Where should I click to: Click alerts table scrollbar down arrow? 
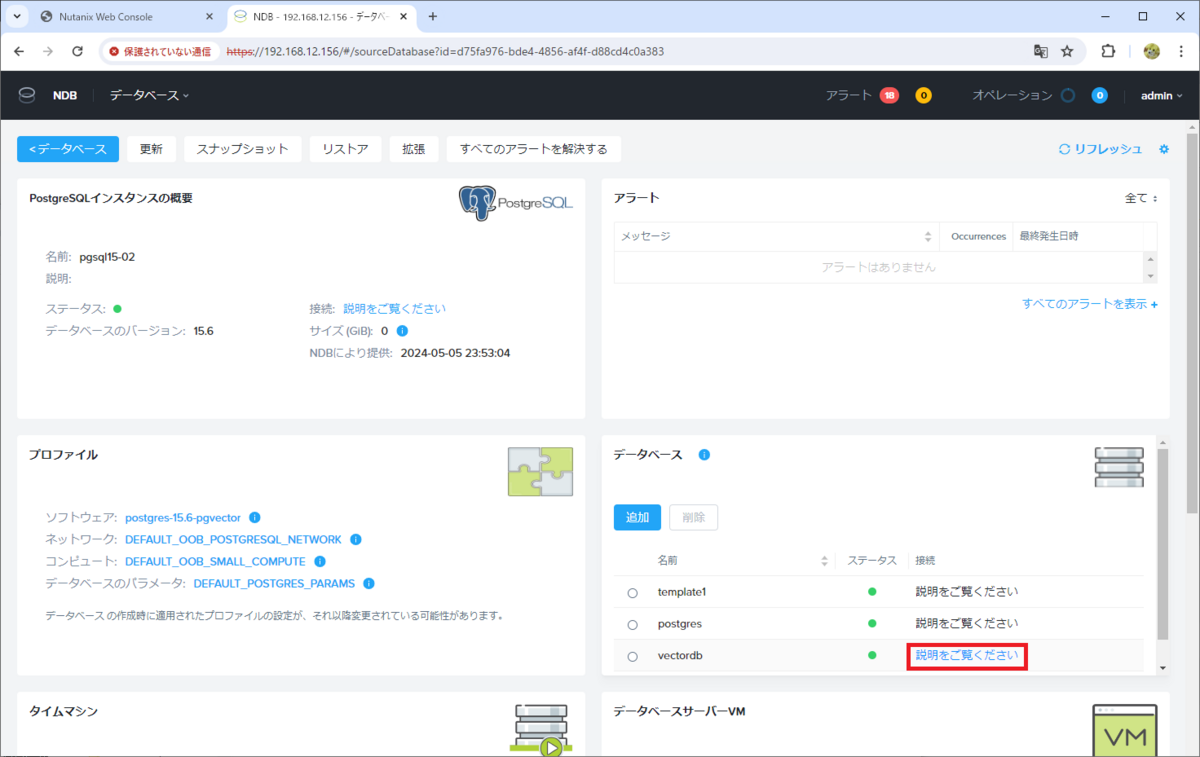[x=1151, y=276]
